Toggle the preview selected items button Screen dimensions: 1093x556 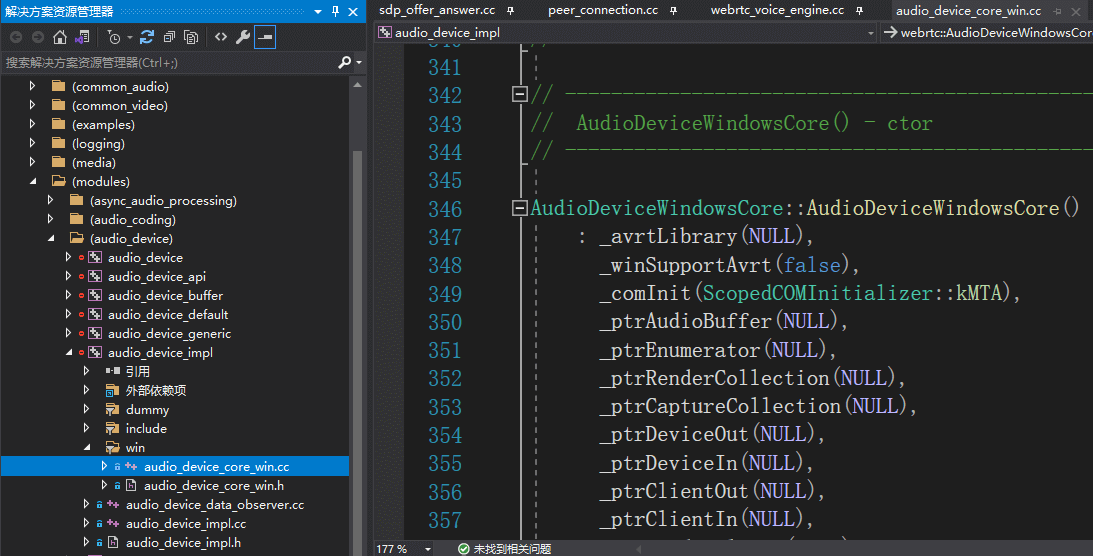(265, 37)
